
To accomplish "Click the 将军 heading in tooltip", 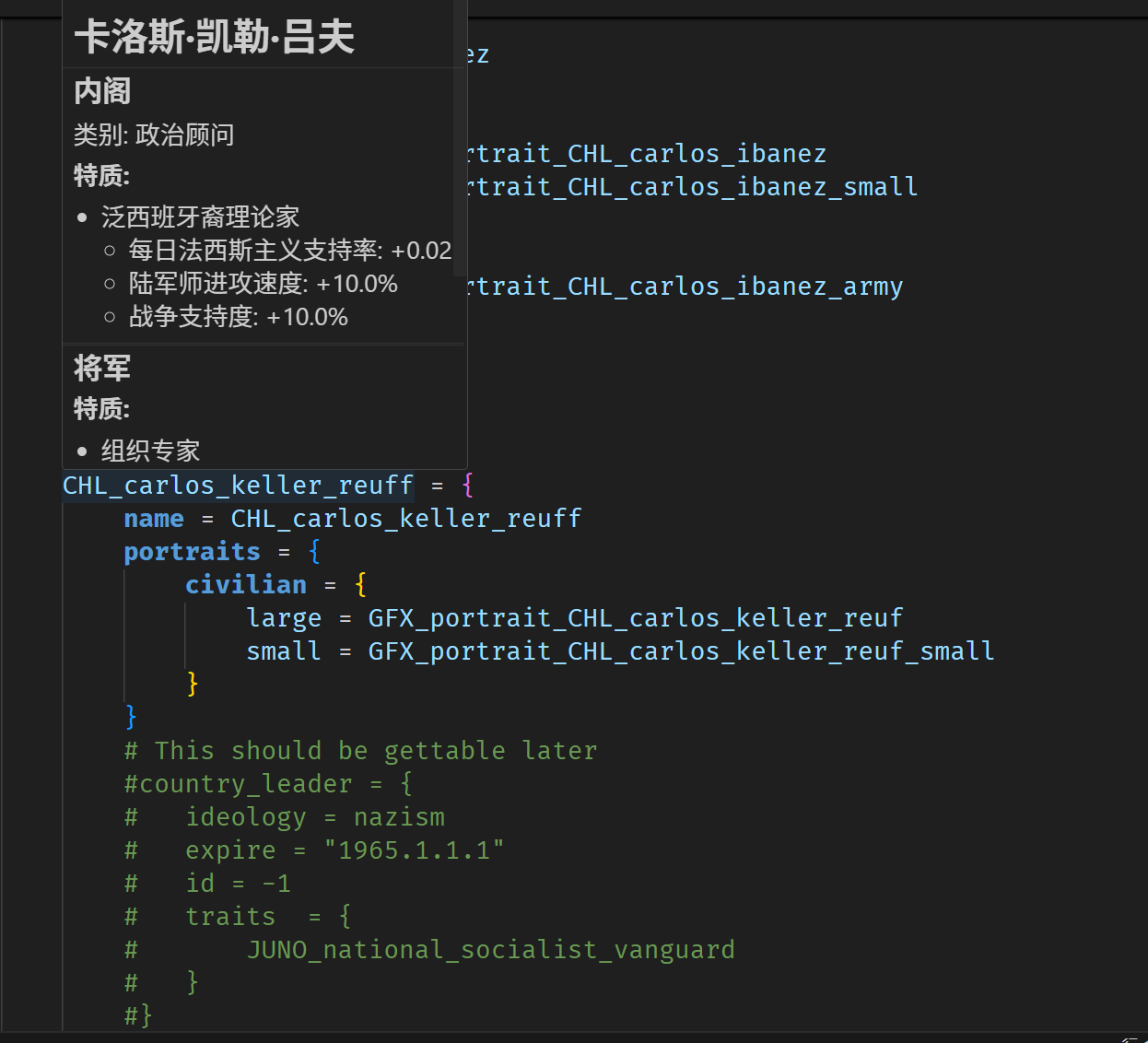I will [x=102, y=369].
